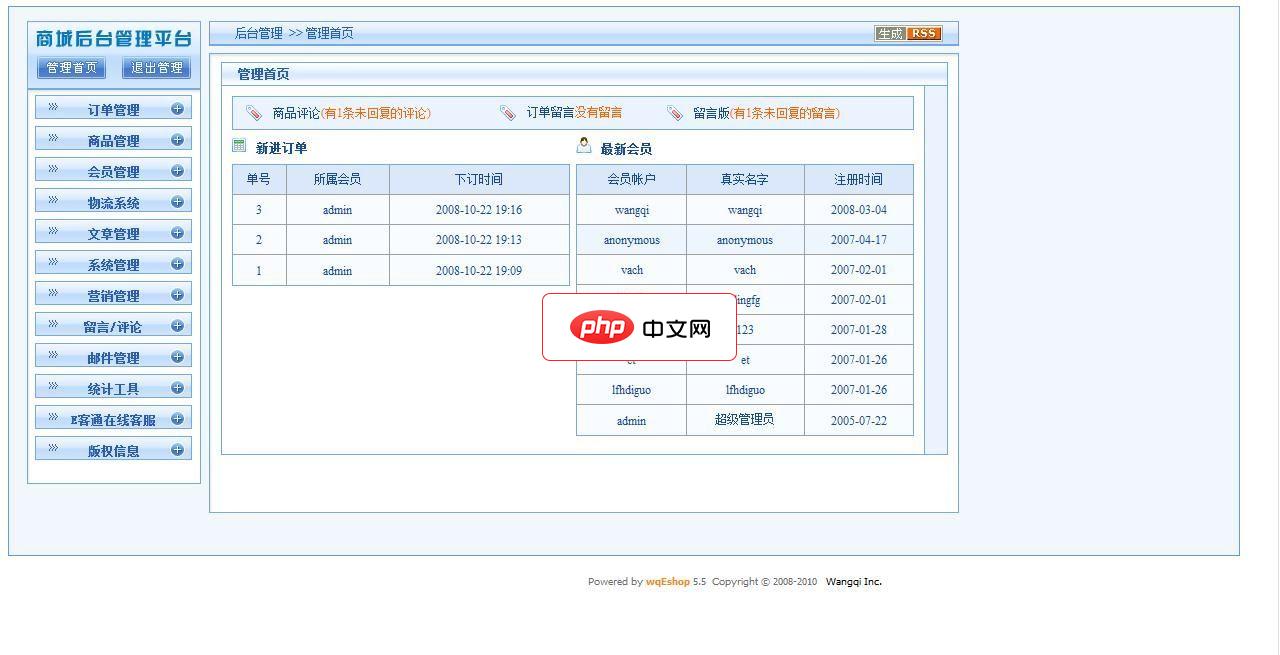Image resolution: width=1280 pixels, height=655 pixels.
Task: Click the chevron icon on 订单管理 item
Action: click(x=51, y=108)
